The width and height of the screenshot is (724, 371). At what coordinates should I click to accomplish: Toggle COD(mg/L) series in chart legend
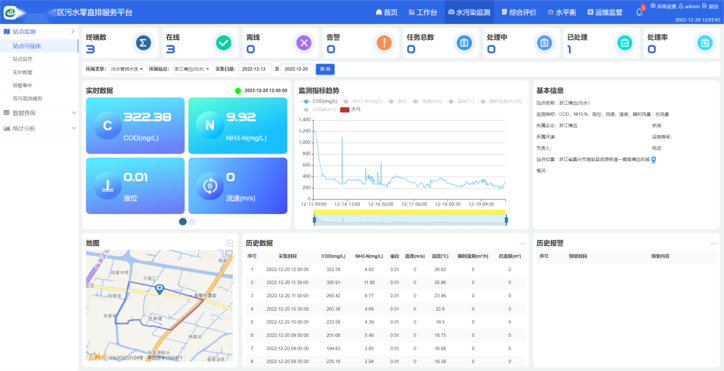point(320,101)
